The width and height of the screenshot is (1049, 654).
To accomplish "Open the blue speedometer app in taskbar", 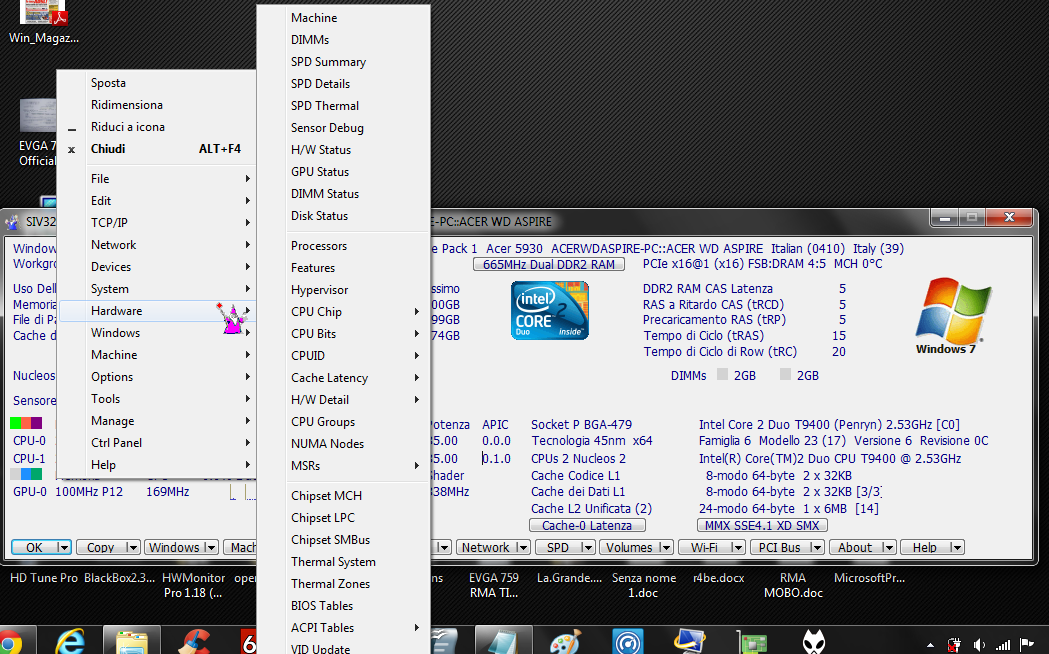I will [x=628, y=642].
